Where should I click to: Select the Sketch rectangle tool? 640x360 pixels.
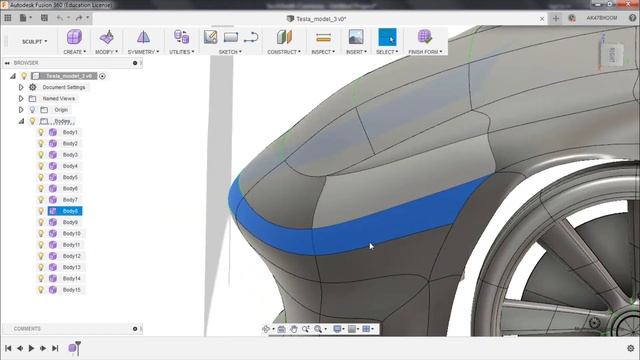click(231, 37)
